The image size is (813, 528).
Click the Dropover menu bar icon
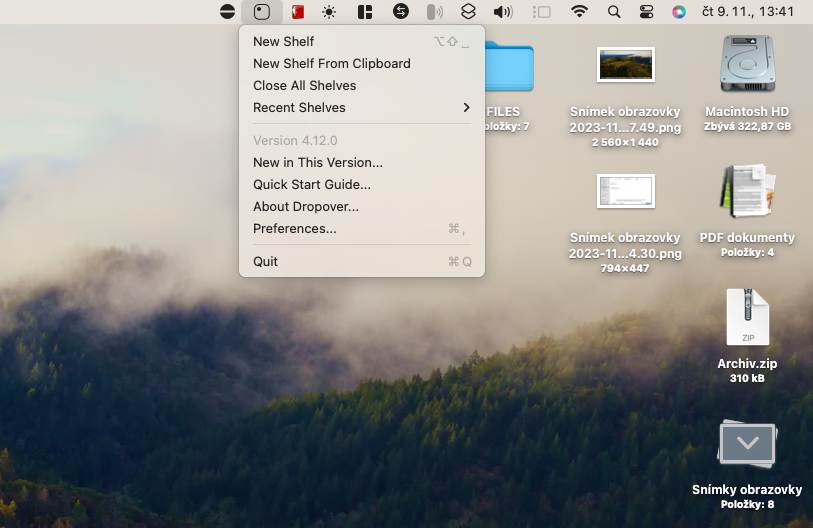[x=262, y=11]
